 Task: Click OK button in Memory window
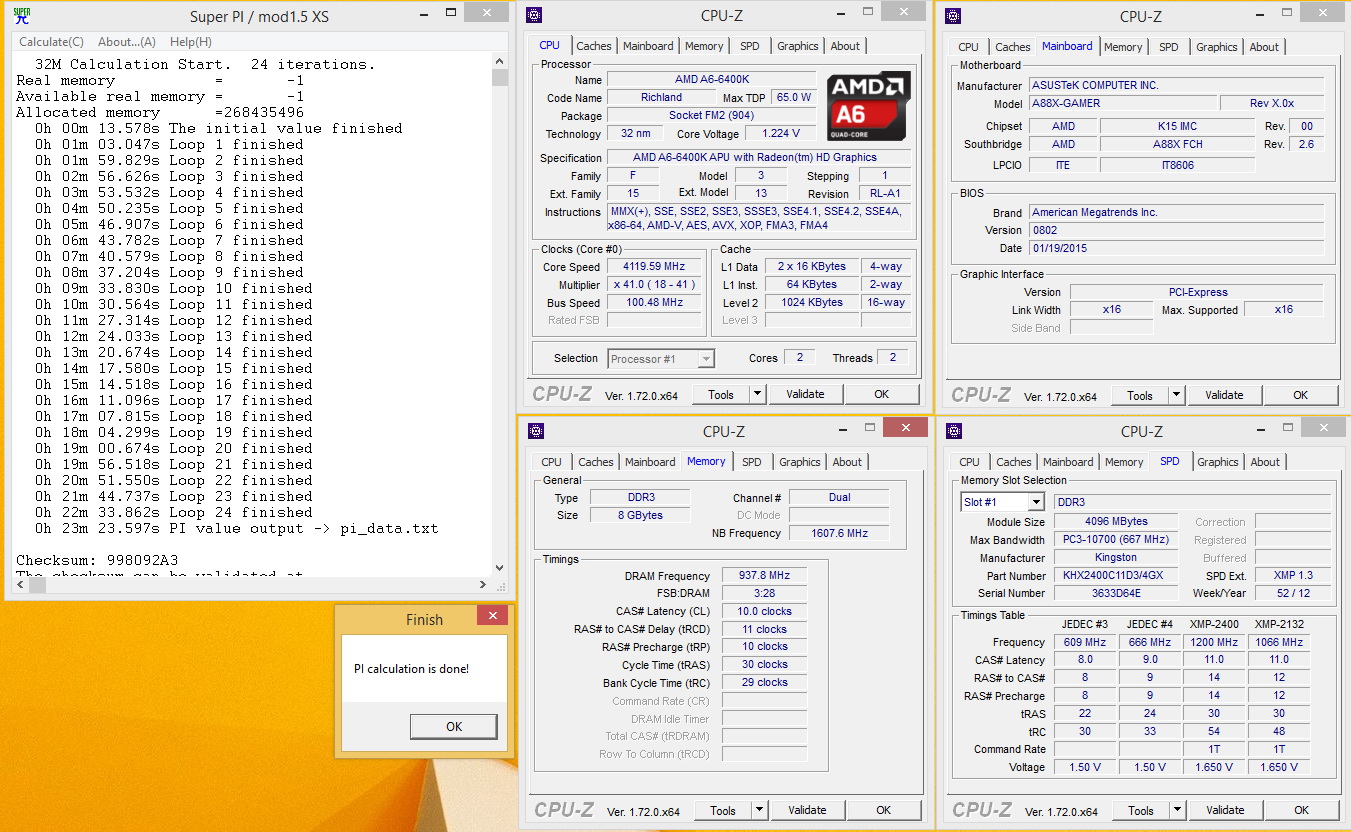point(883,810)
